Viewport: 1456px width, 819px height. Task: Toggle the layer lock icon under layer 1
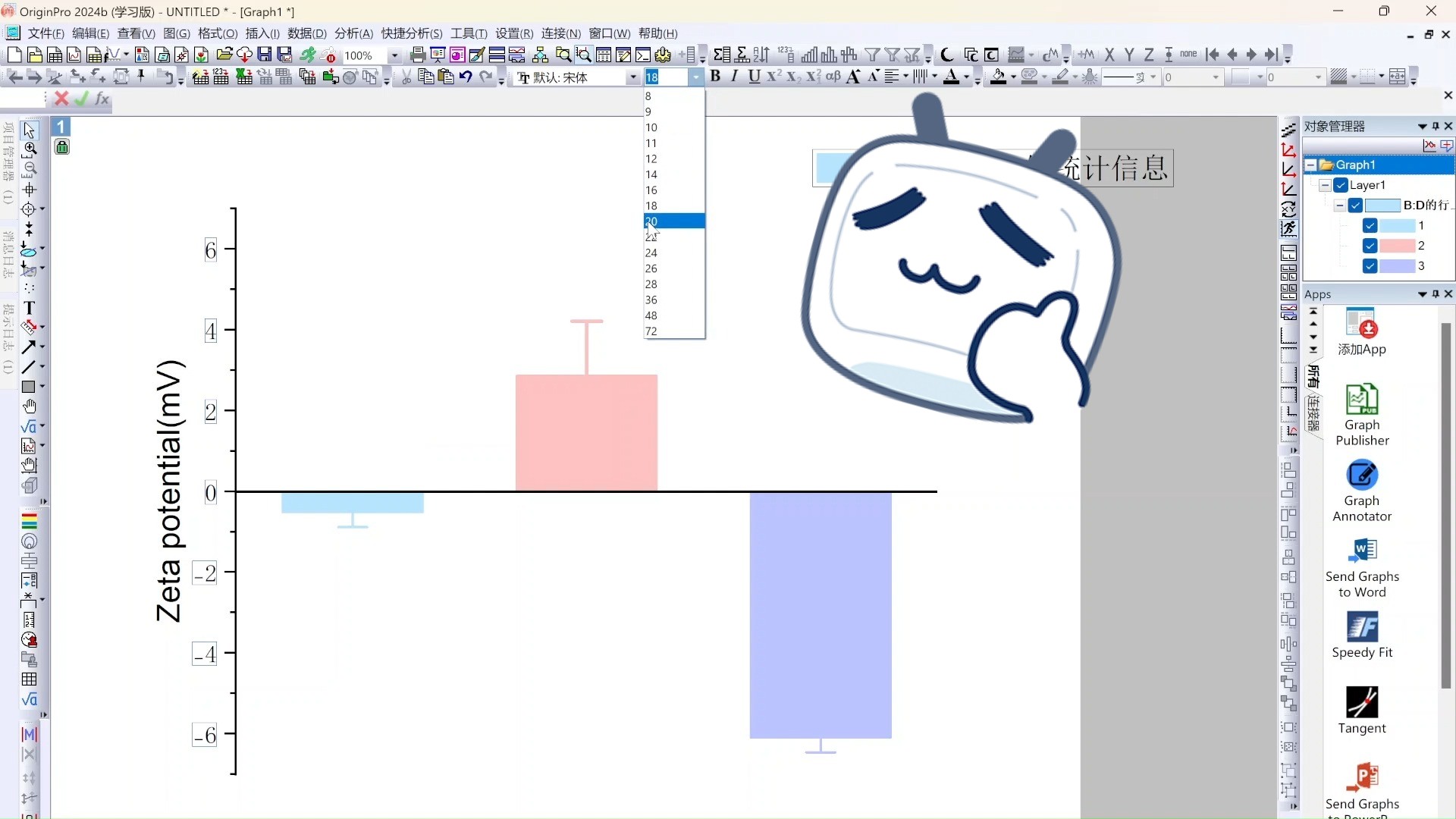(x=62, y=147)
